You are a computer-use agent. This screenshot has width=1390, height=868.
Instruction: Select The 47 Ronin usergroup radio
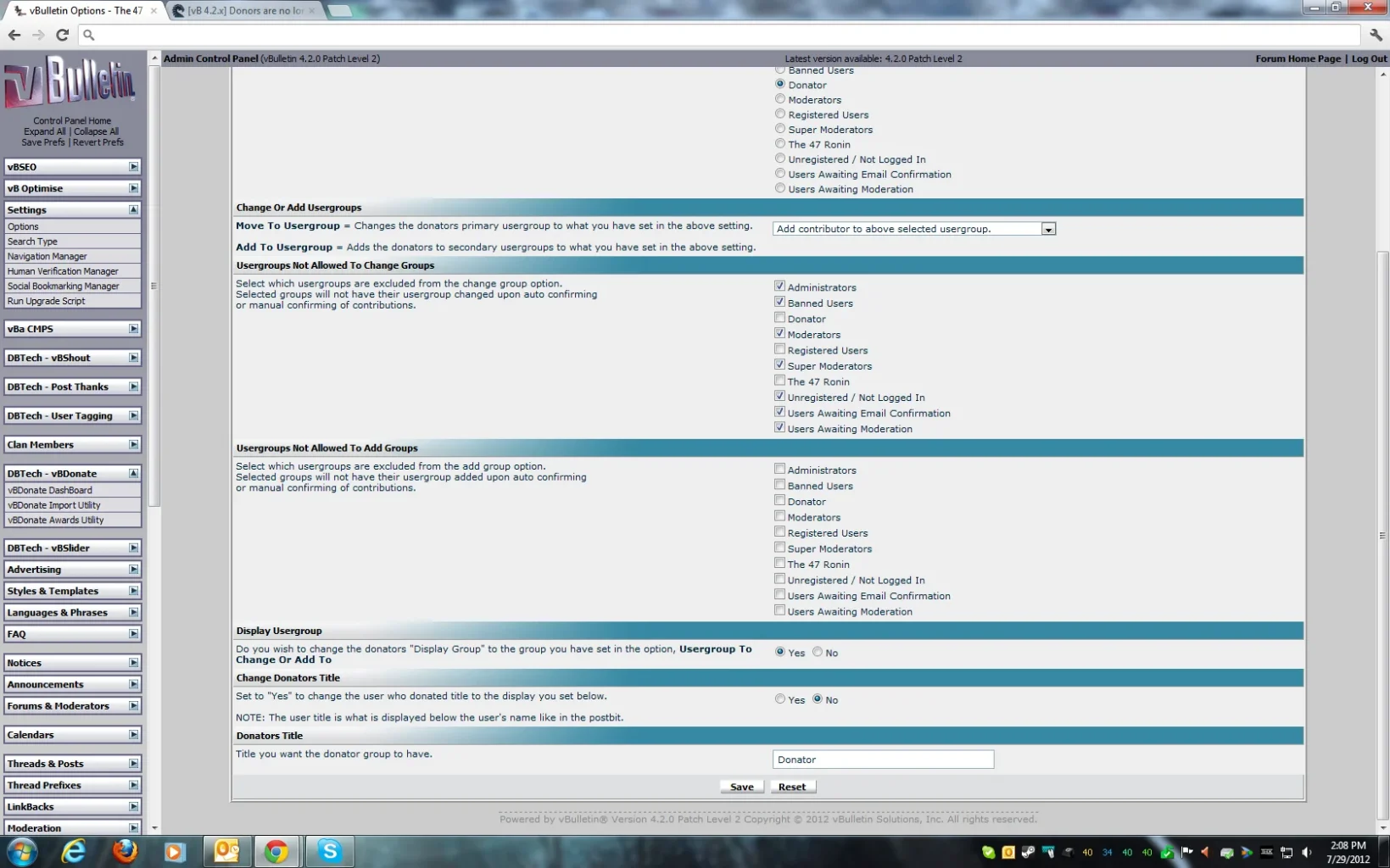coord(780,143)
